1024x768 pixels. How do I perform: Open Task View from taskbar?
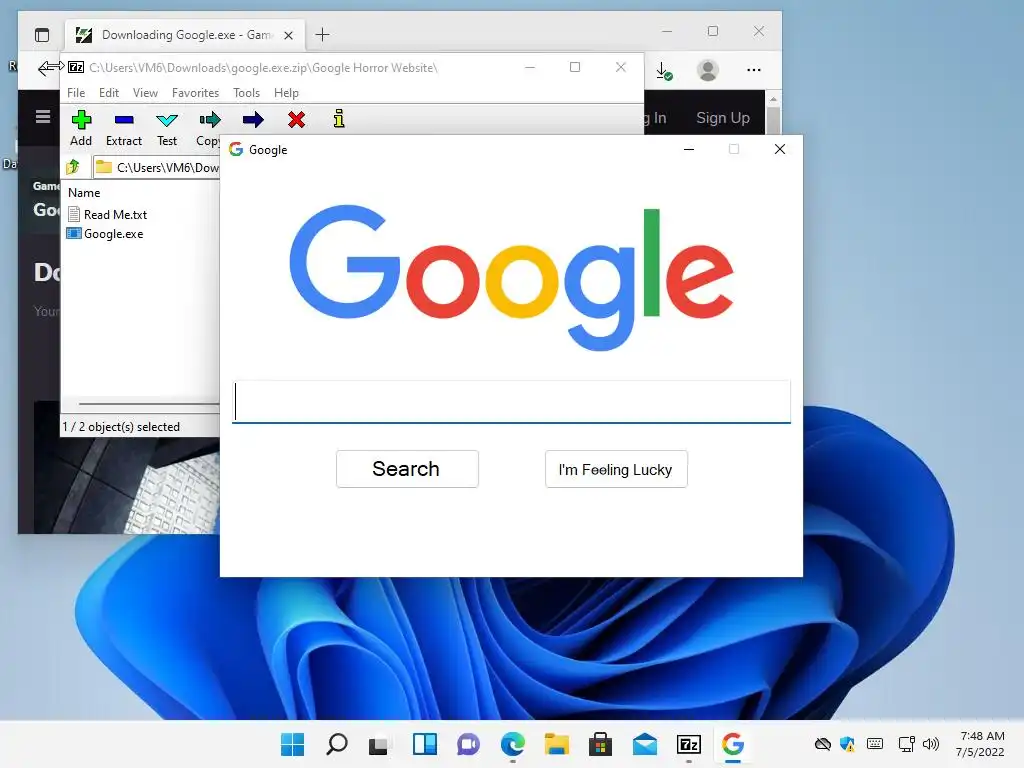379,744
